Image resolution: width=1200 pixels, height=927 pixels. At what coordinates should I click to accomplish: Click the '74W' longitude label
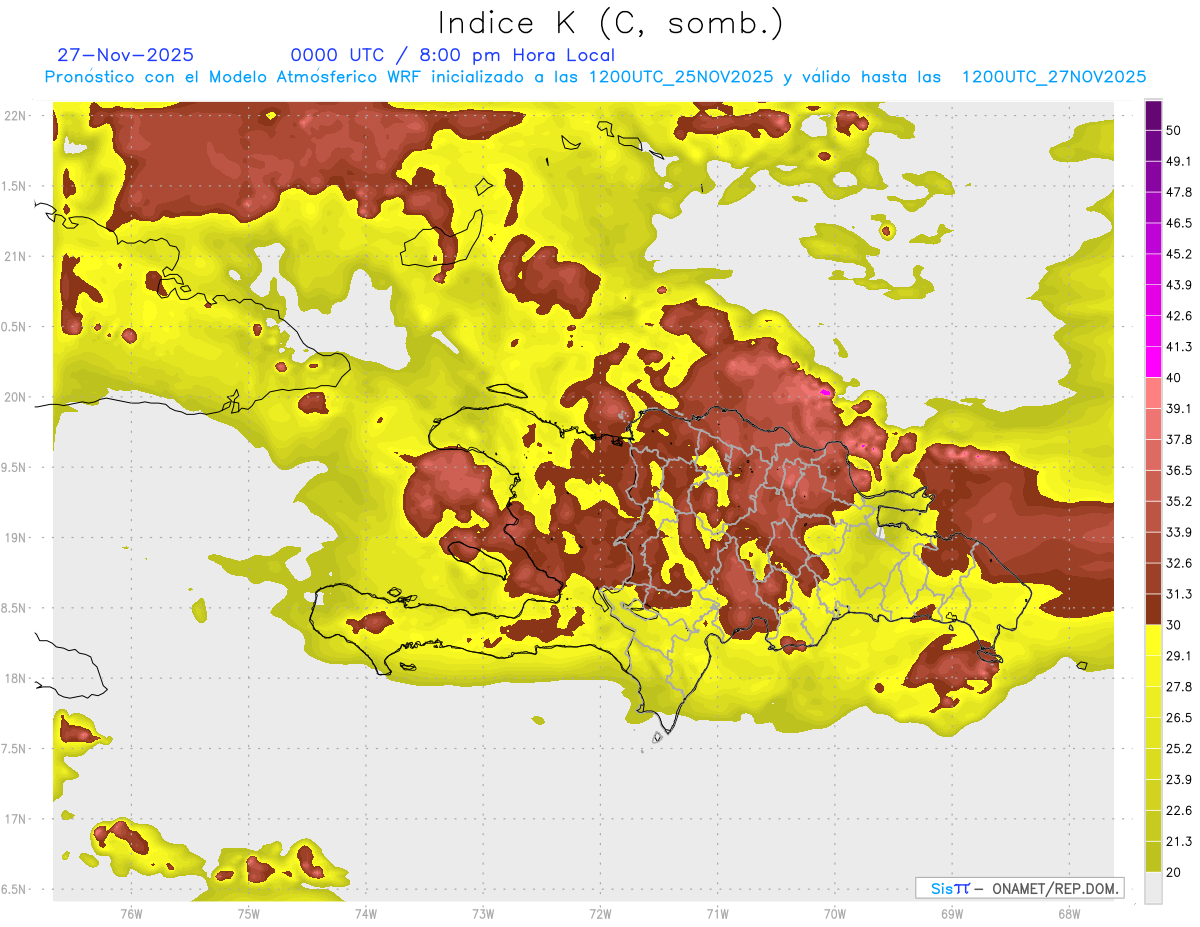click(365, 914)
